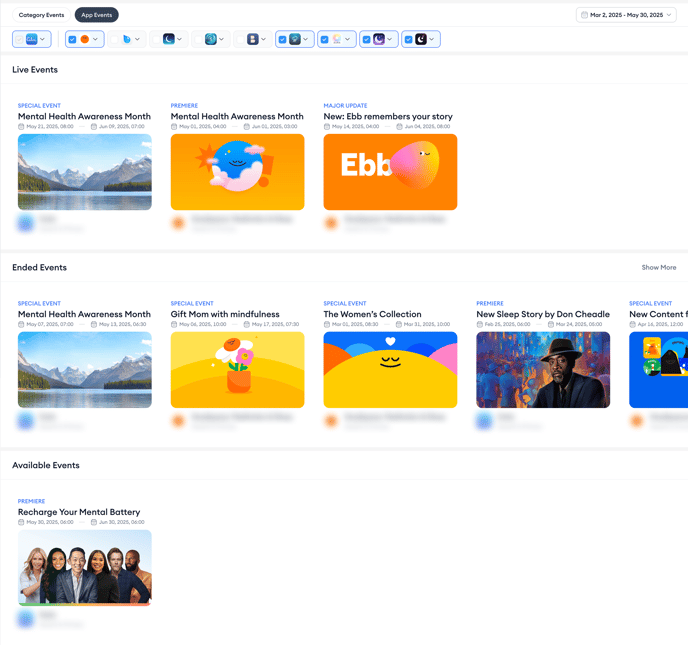Screen dimensions: 688x645
Task: Open dropdown chevron beside the black moon app
Action: [x=432, y=39]
